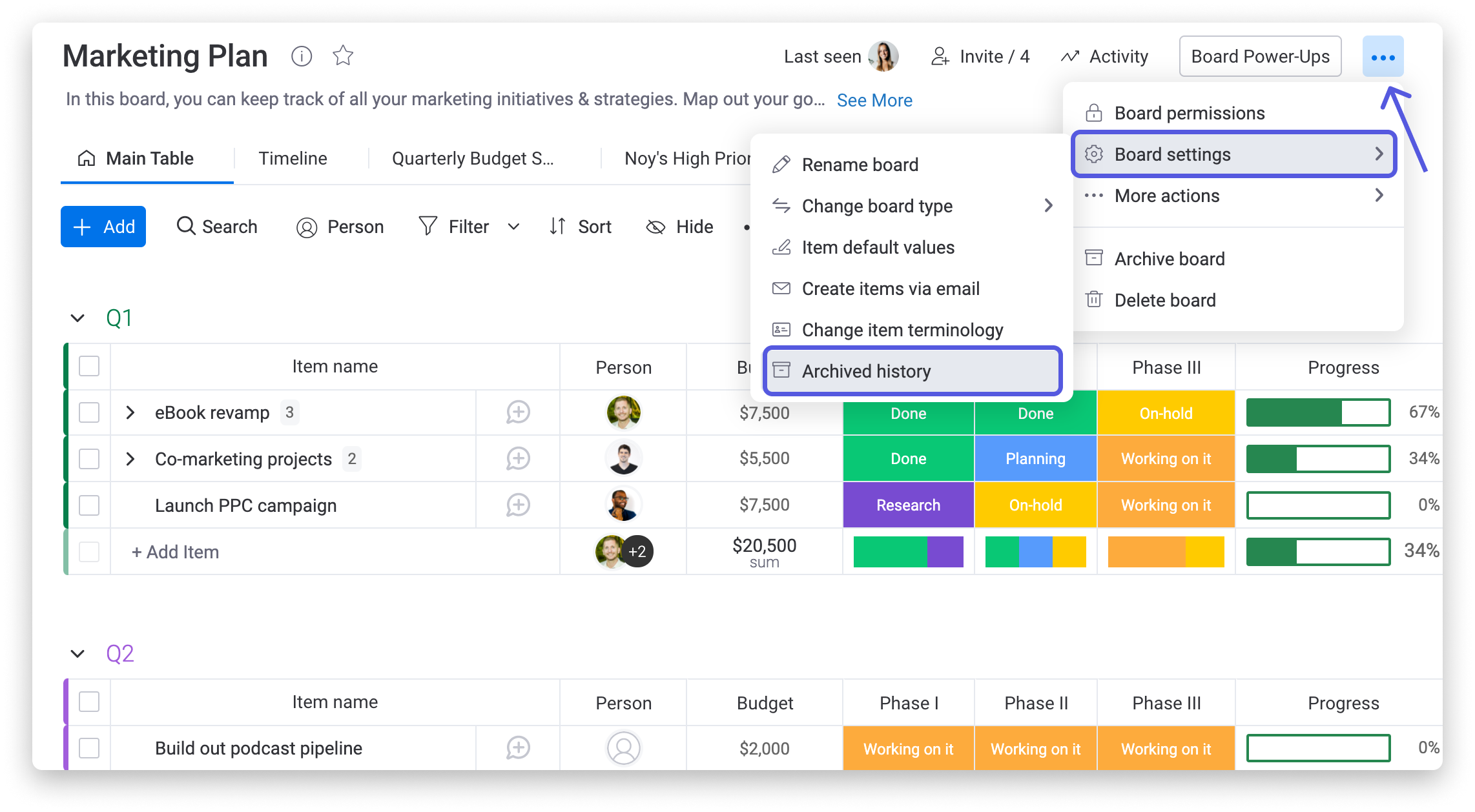
Task: Collapse the Q2 group
Action: tap(77, 654)
